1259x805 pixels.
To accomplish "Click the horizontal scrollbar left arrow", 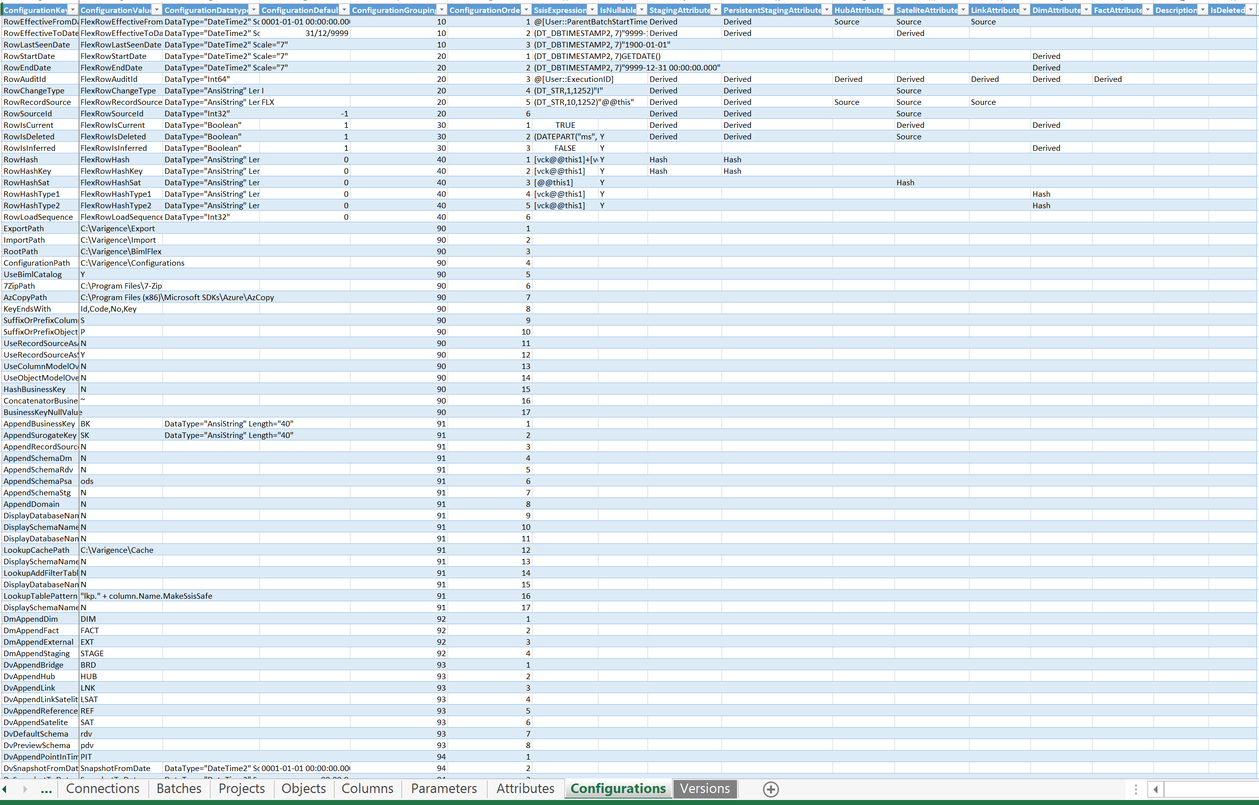I will click(1155, 789).
